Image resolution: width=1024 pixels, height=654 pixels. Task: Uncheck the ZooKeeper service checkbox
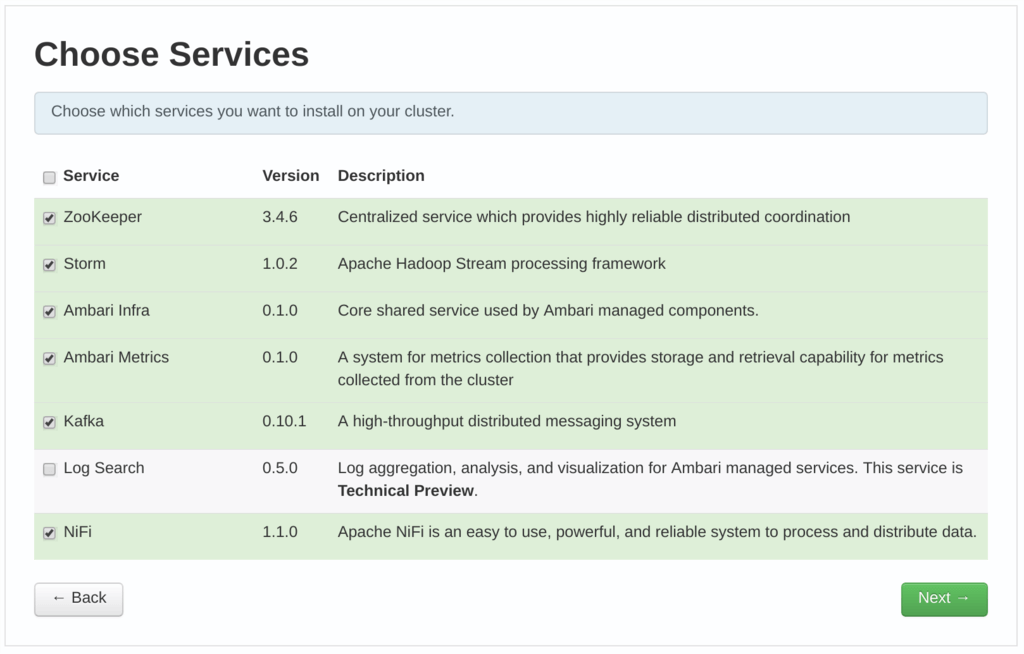49,218
